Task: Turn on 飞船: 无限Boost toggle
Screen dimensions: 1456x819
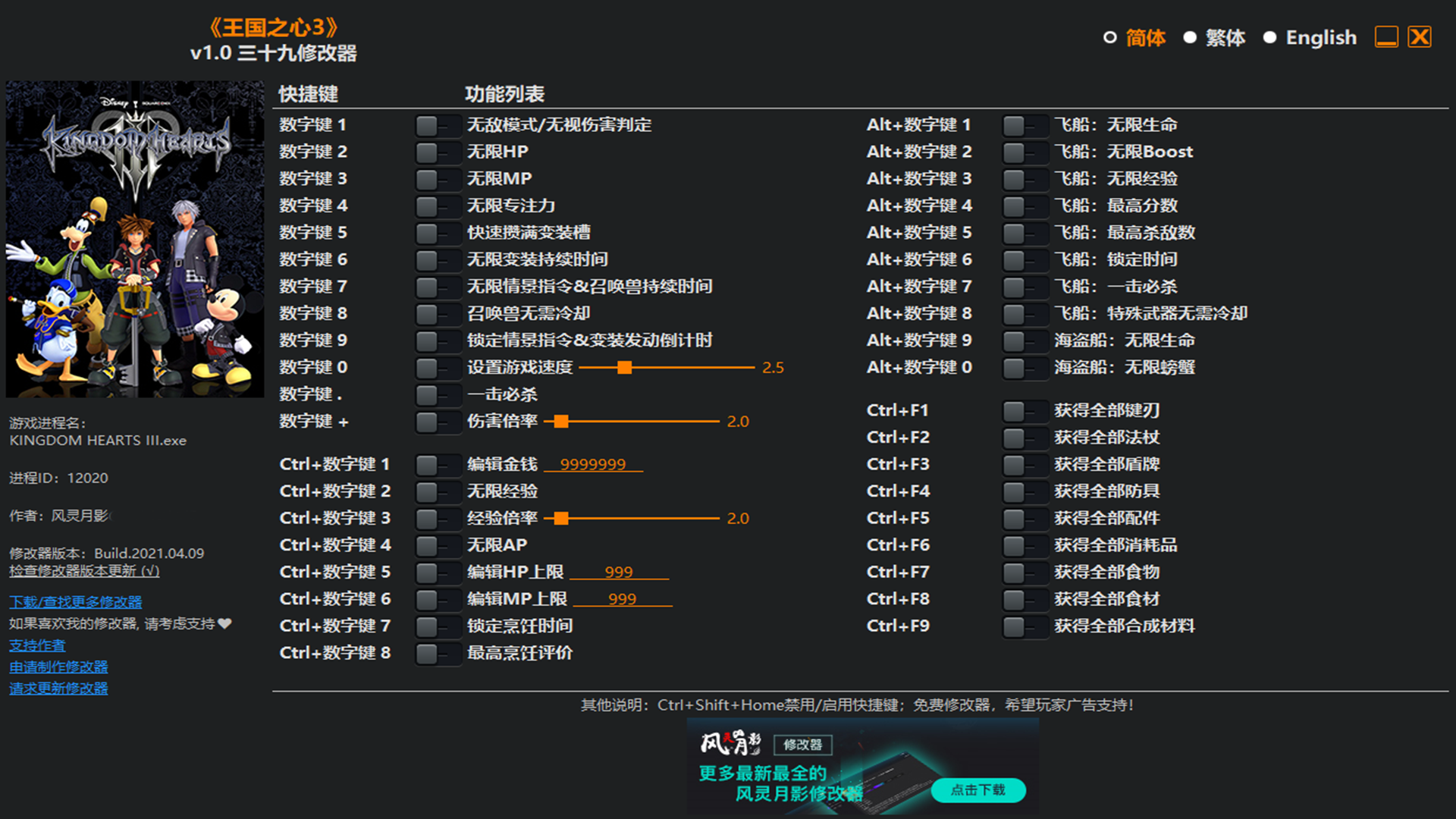Action: (1025, 152)
